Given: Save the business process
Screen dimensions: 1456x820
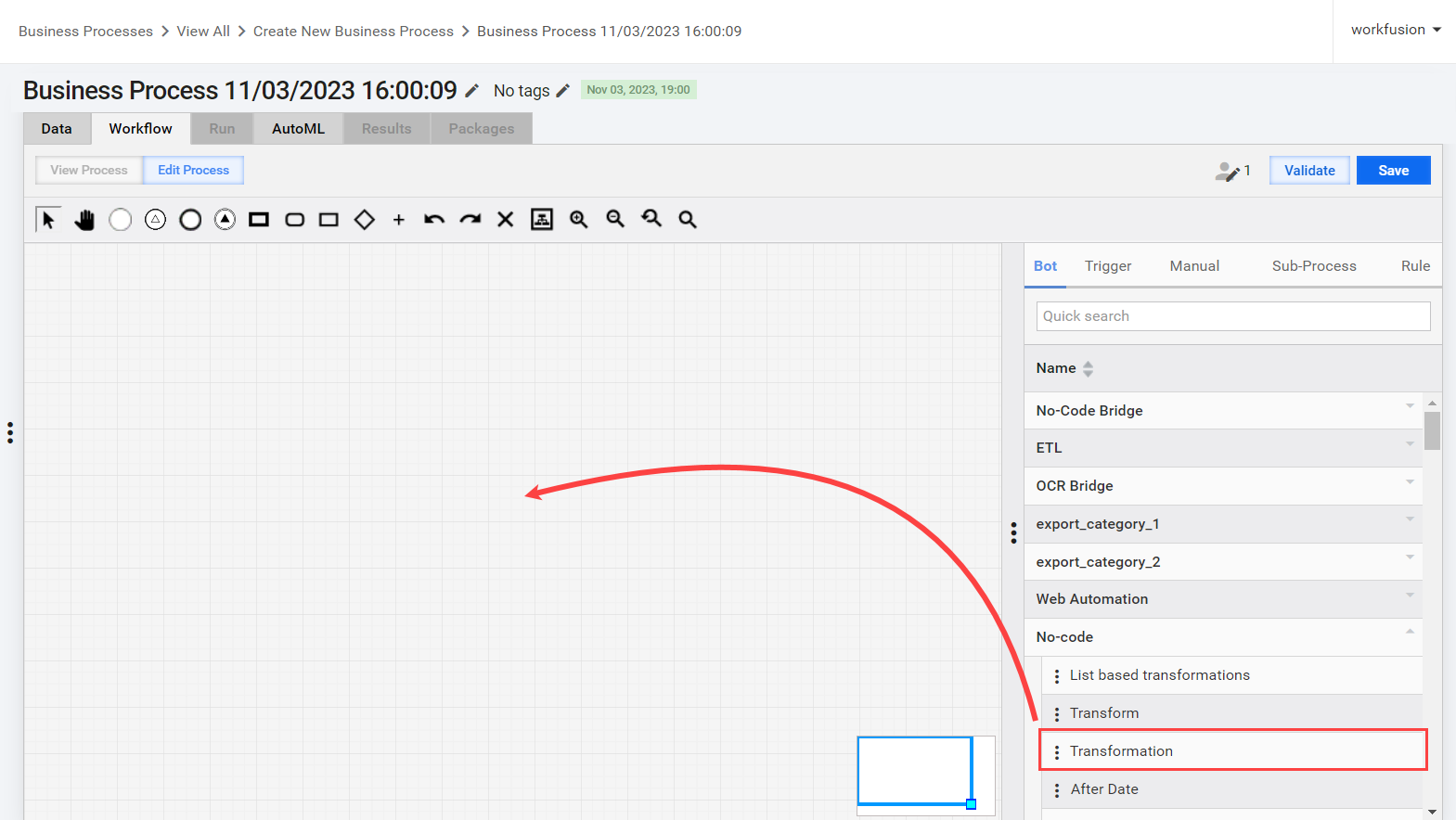Looking at the screenshot, I should pos(1393,171).
